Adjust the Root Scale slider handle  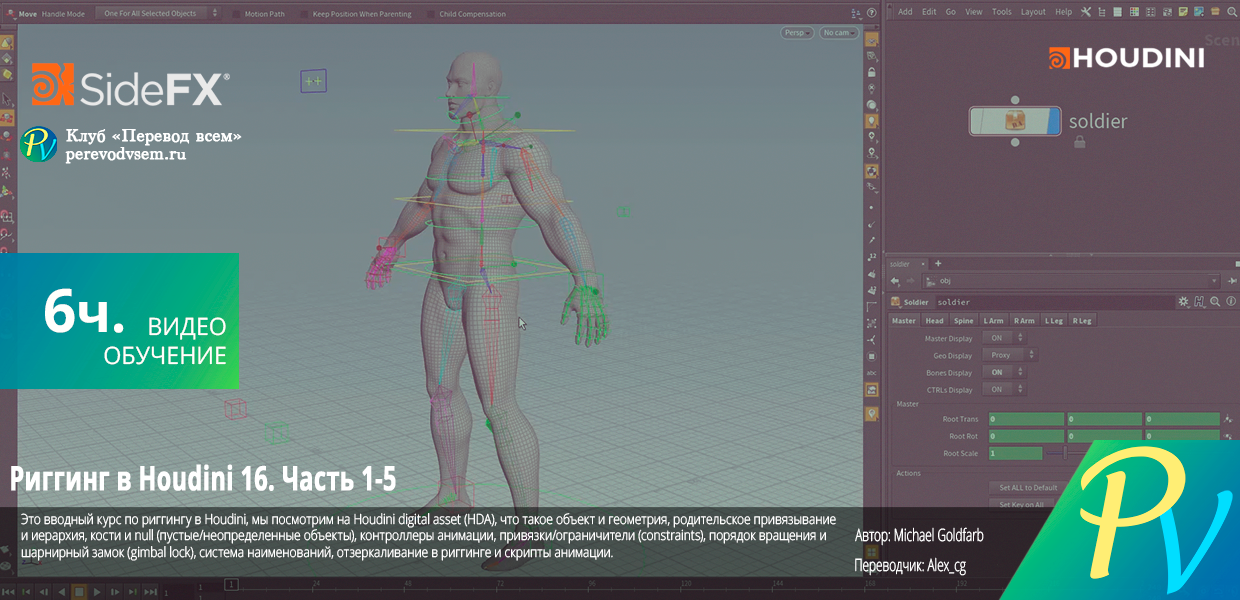pyautogui.click(x=1064, y=453)
